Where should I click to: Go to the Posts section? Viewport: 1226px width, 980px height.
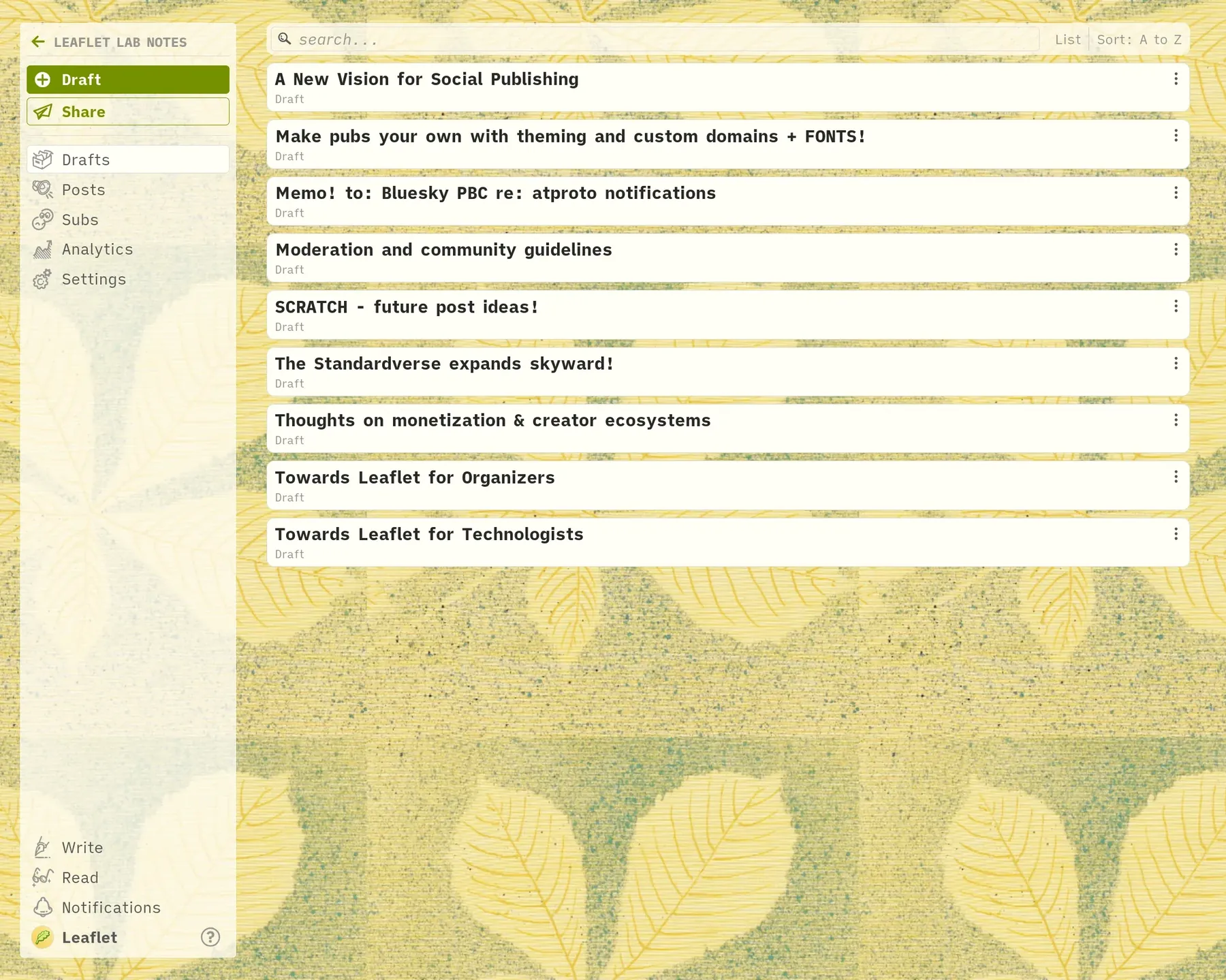(x=128, y=189)
